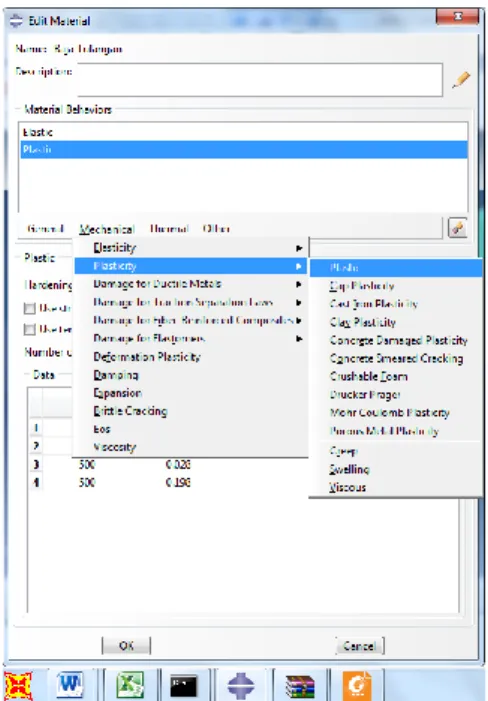488x701 pixels.
Task: Open the orange application taskbar icon
Action: 357,685
